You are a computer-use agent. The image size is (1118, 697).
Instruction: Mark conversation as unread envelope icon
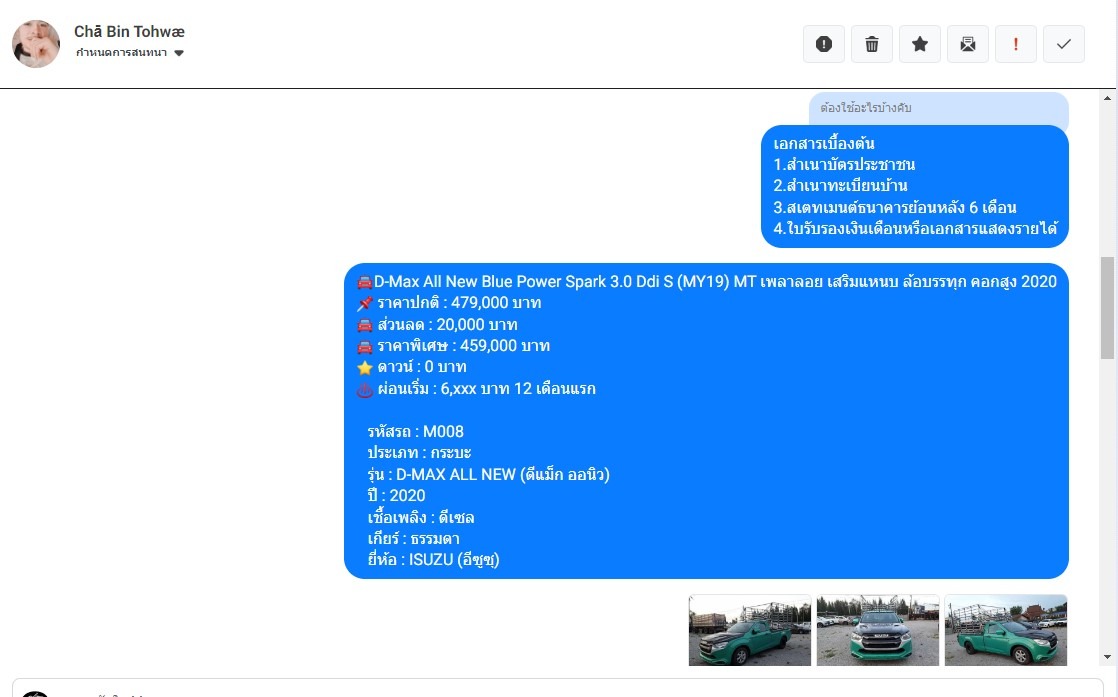pos(968,44)
